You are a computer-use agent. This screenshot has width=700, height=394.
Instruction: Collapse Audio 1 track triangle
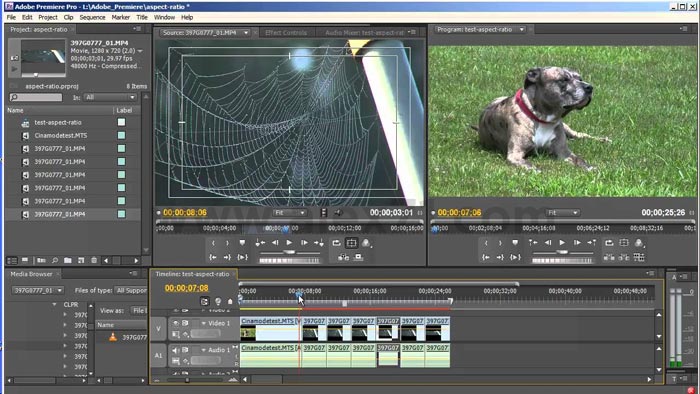pyautogui.click(x=204, y=350)
